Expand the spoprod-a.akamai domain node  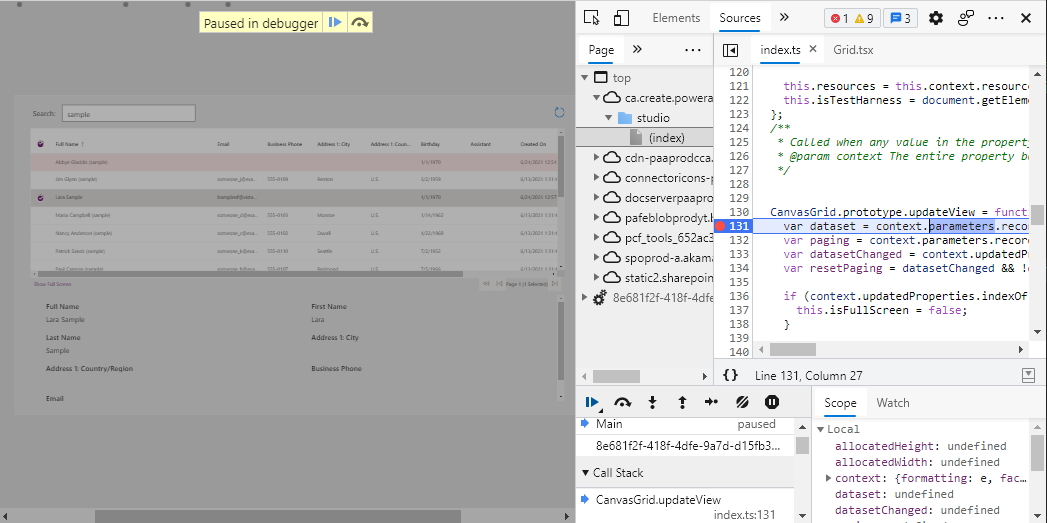click(x=597, y=258)
